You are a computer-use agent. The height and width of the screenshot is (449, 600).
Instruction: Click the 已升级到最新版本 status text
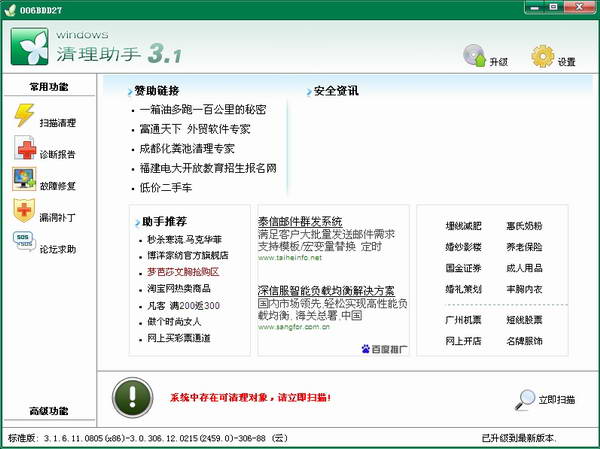tap(519, 438)
